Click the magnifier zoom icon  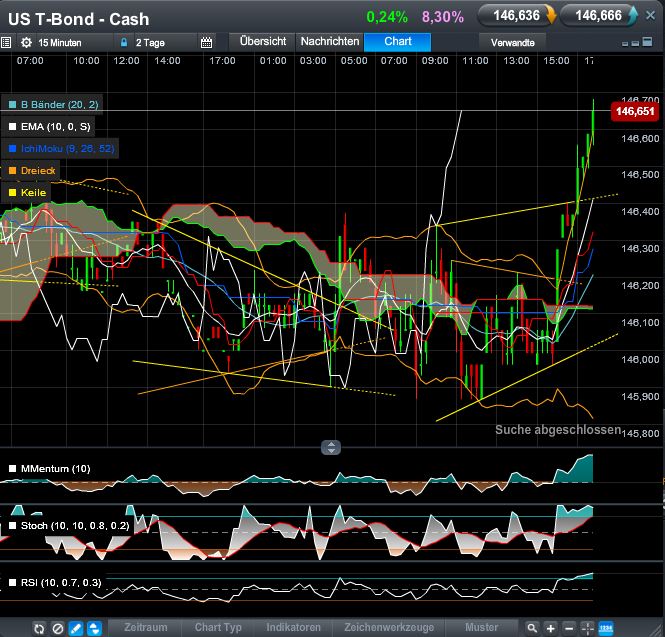click(532, 628)
